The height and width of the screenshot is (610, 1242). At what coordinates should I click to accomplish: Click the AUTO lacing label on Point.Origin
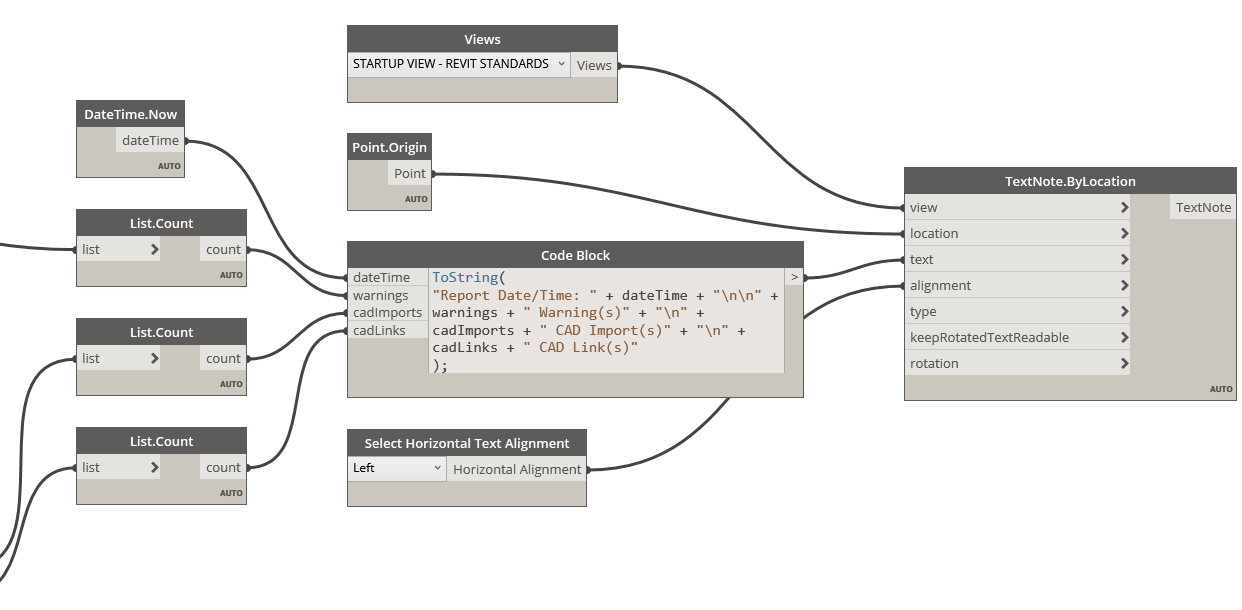pyautogui.click(x=416, y=199)
